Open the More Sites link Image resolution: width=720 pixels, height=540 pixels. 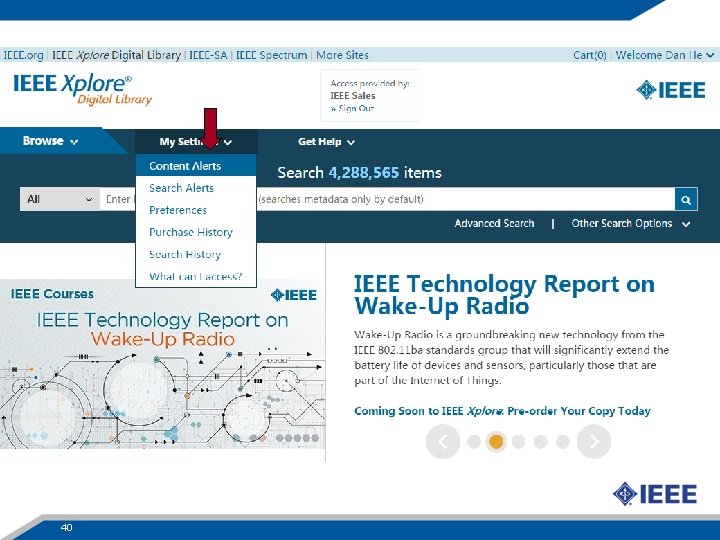click(x=343, y=55)
